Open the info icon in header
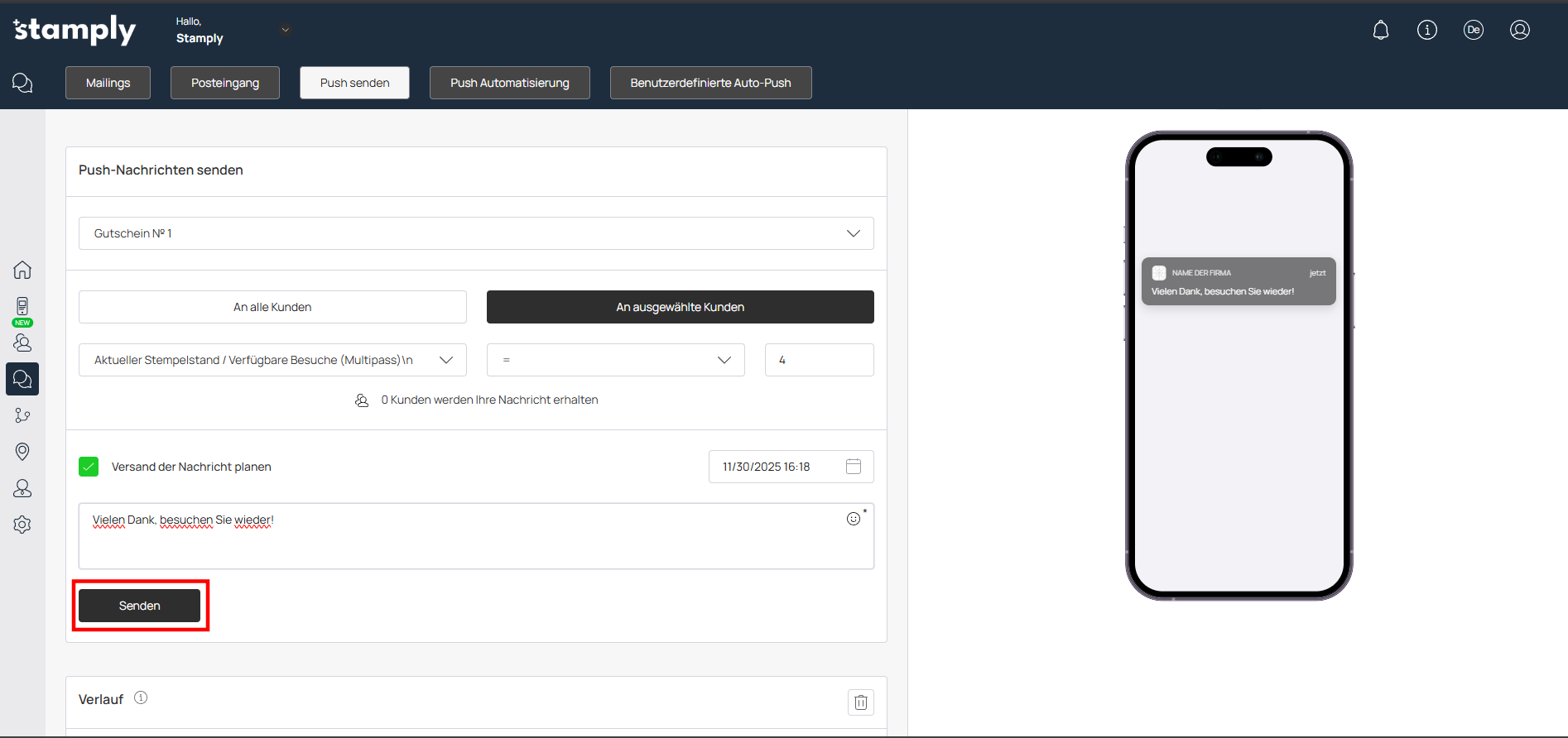 1426,31
